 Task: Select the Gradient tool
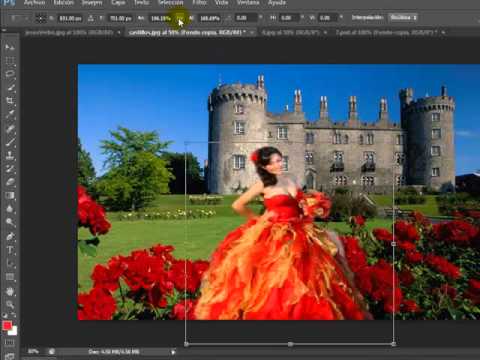[10, 196]
